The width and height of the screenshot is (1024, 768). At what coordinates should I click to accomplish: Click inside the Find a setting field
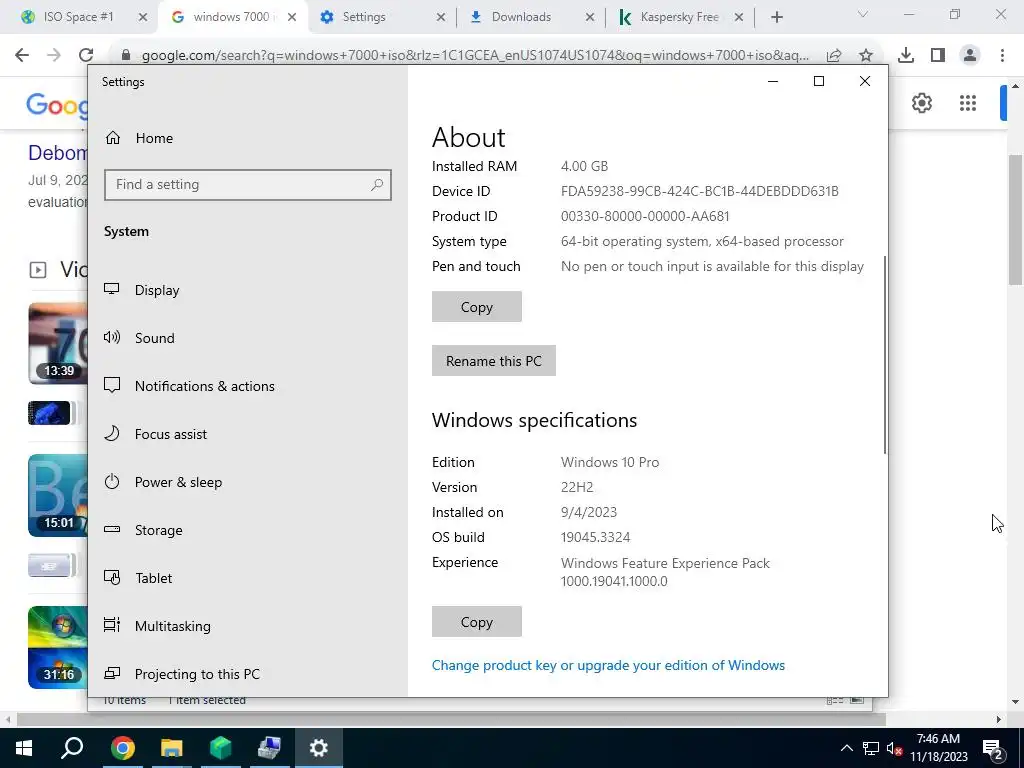(248, 185)
